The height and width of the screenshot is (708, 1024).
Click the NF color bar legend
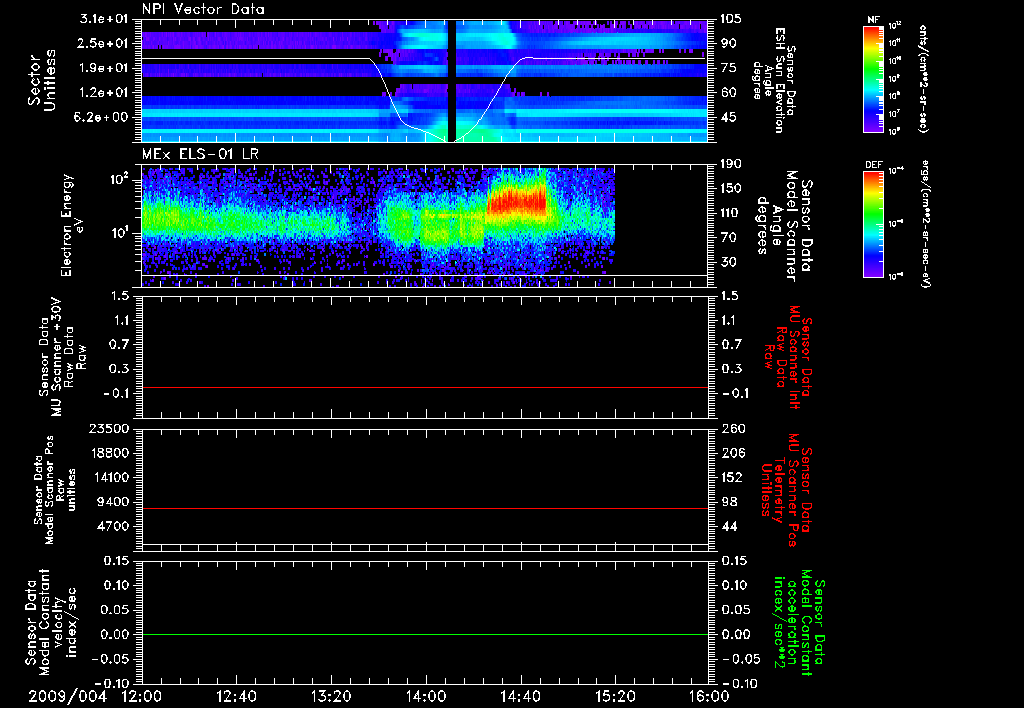874,78
